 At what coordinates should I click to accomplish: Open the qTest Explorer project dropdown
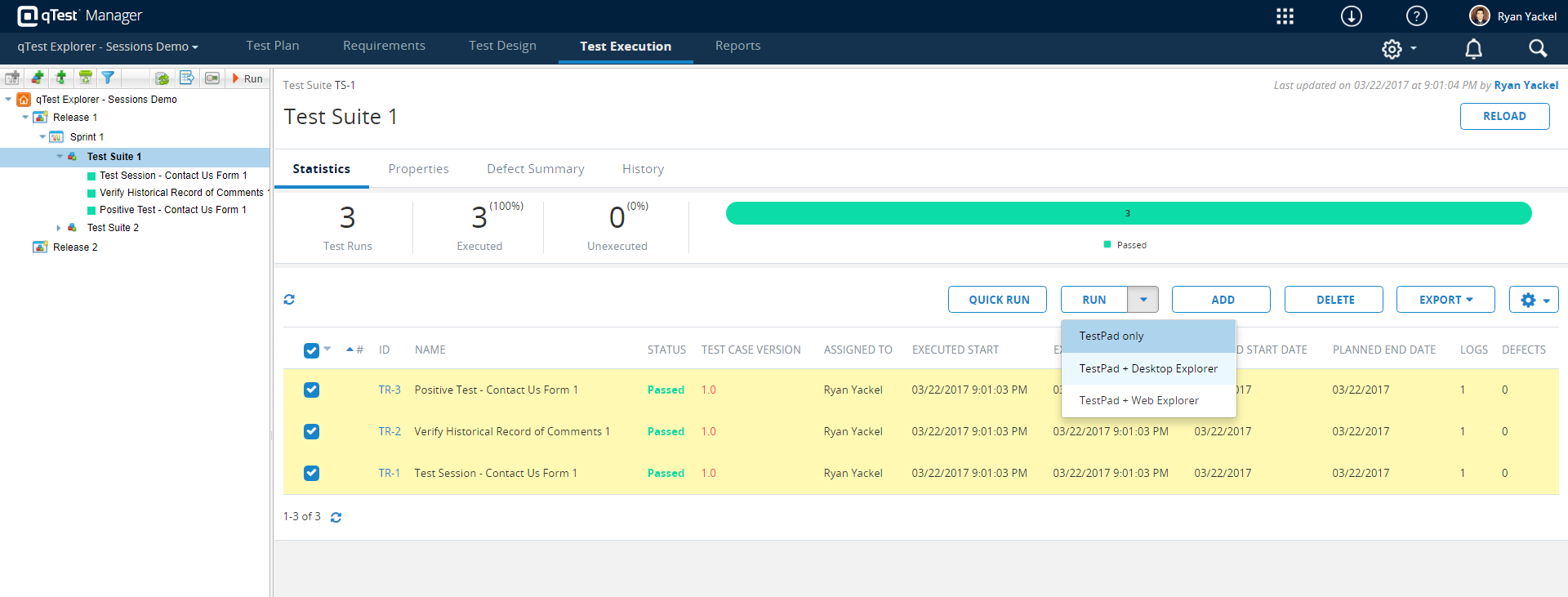pos(108,47)
